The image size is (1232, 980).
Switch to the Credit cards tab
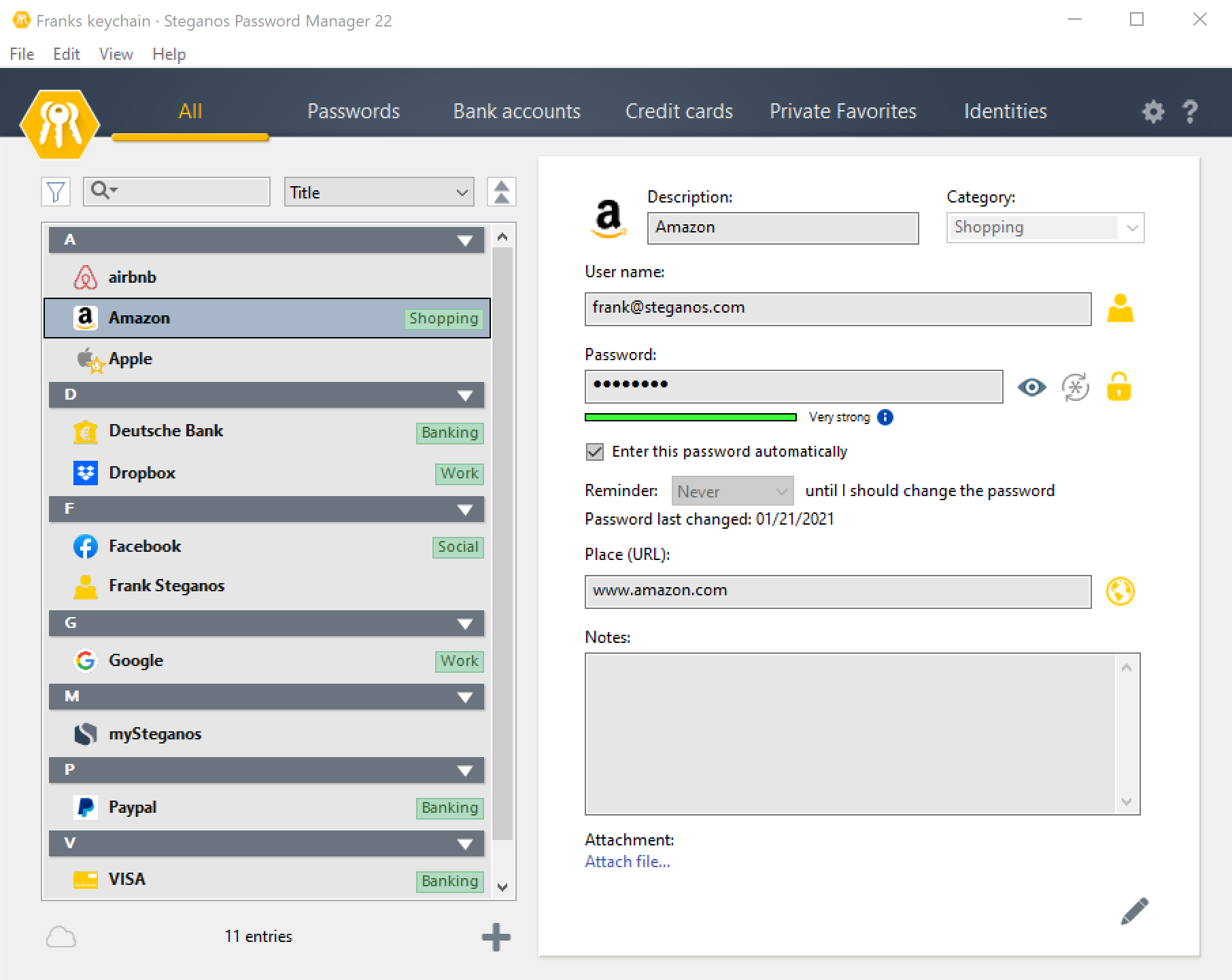[x=679, y=111]
